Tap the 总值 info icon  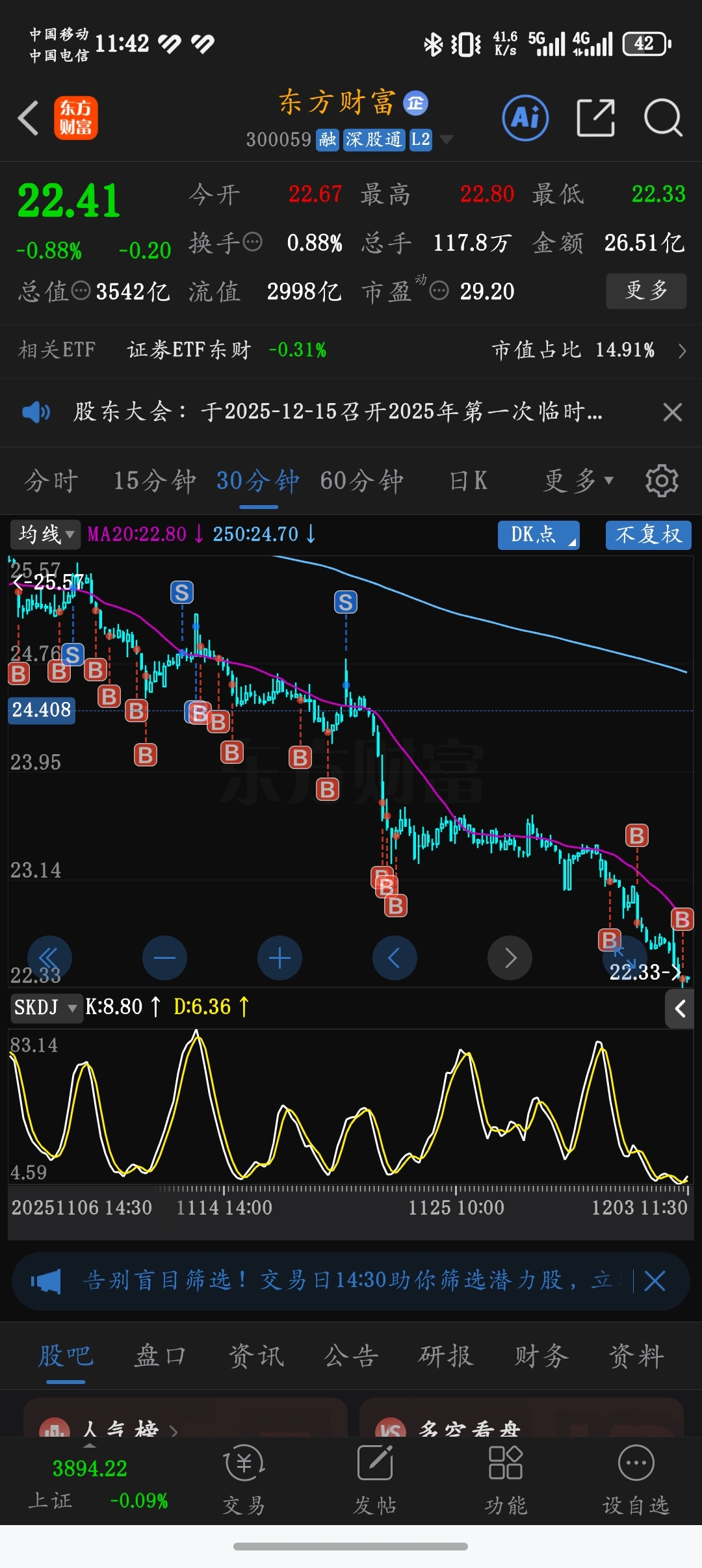pos(81,291)
